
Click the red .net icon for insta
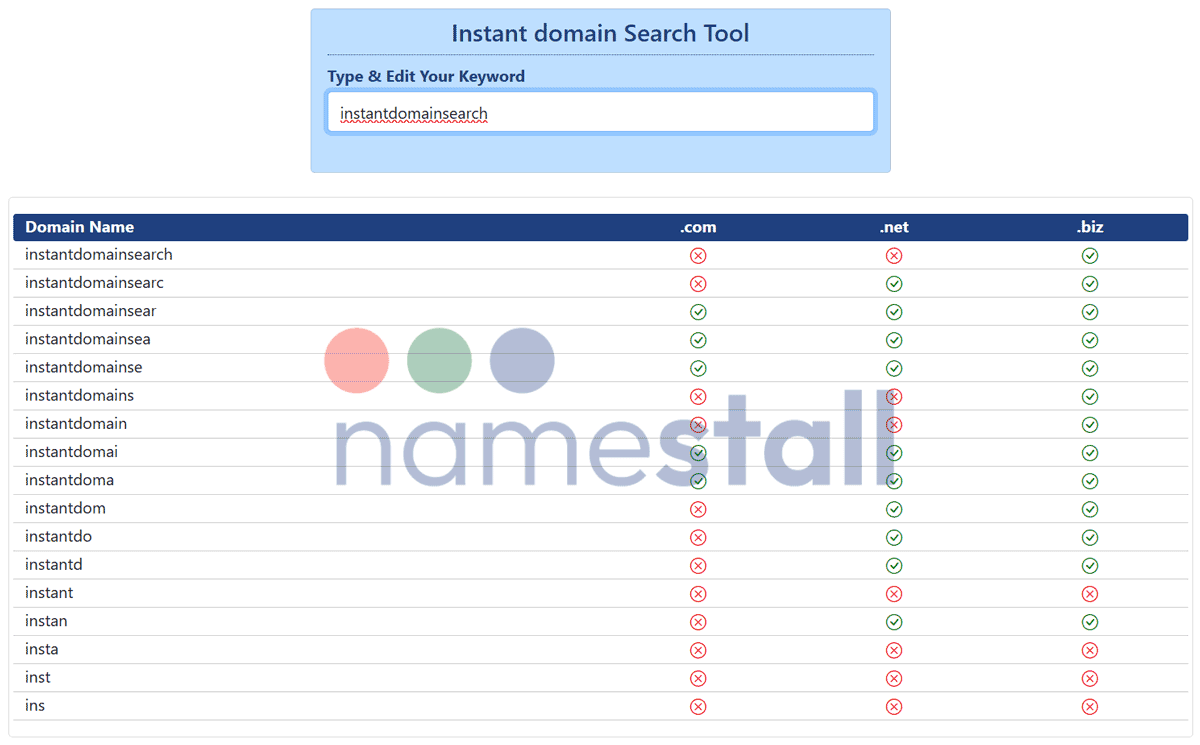tap(894, 649)
